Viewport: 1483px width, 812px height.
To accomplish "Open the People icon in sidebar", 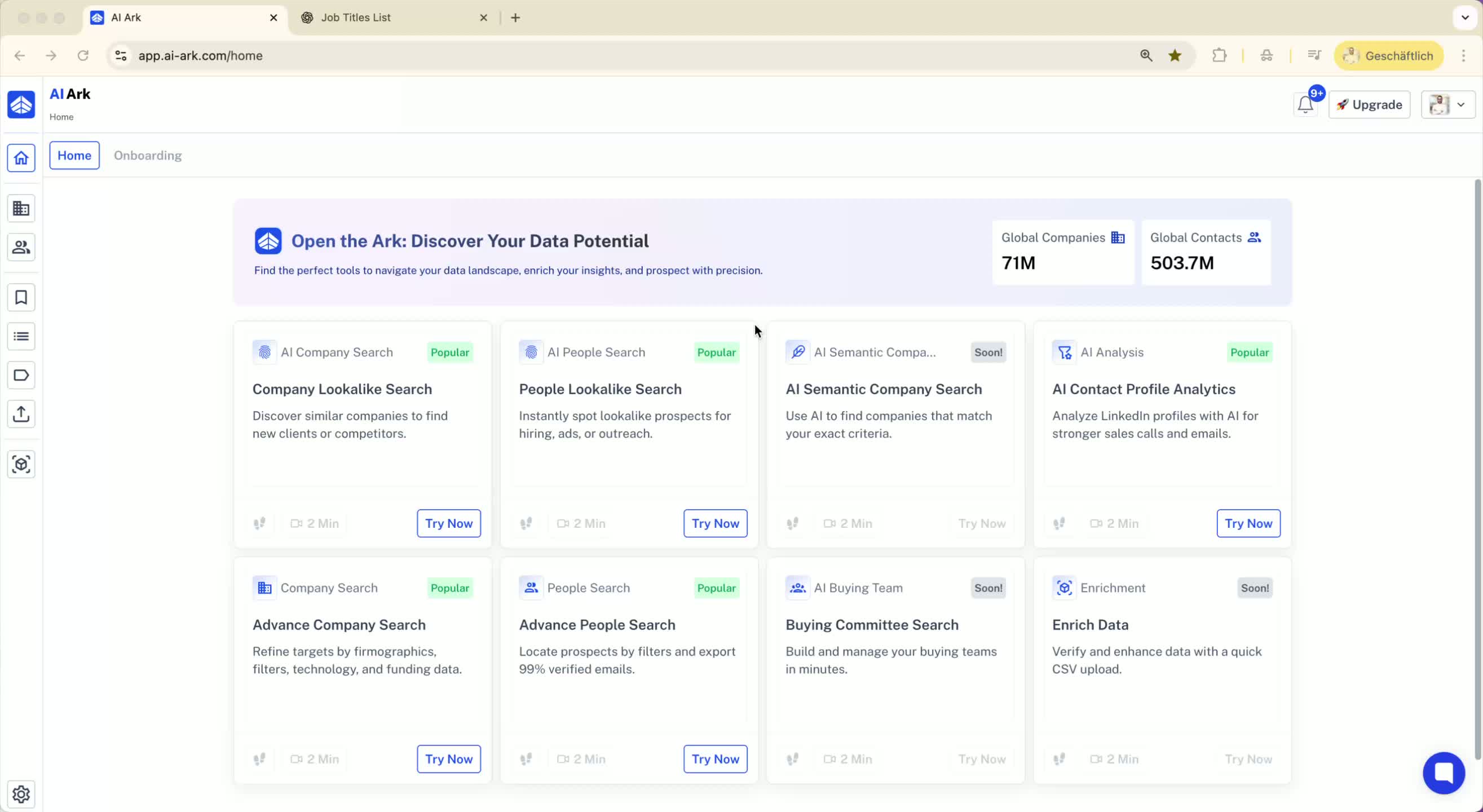I will (21, 247).
